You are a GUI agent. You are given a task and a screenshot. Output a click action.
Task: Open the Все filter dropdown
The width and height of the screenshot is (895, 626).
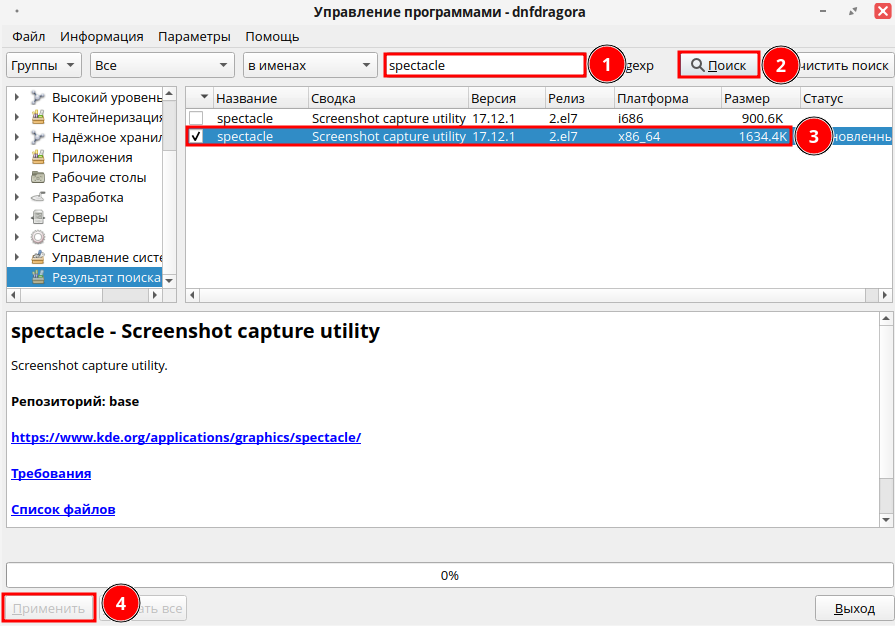(161, 65)
